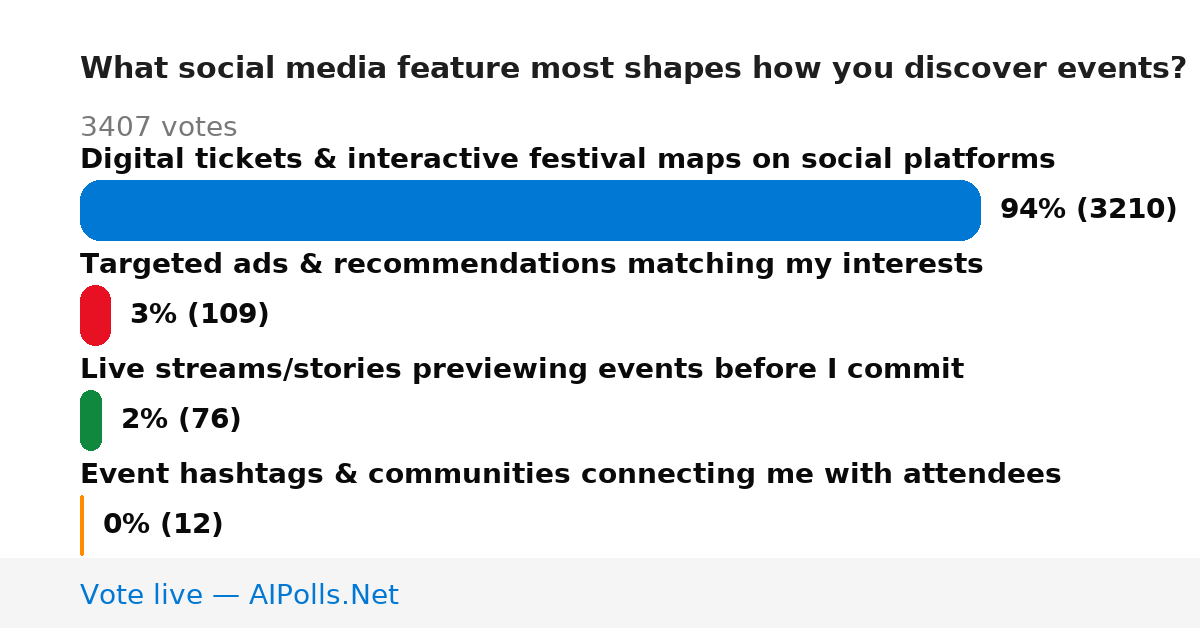Click the blue 94% result bar

click(530, 210)
